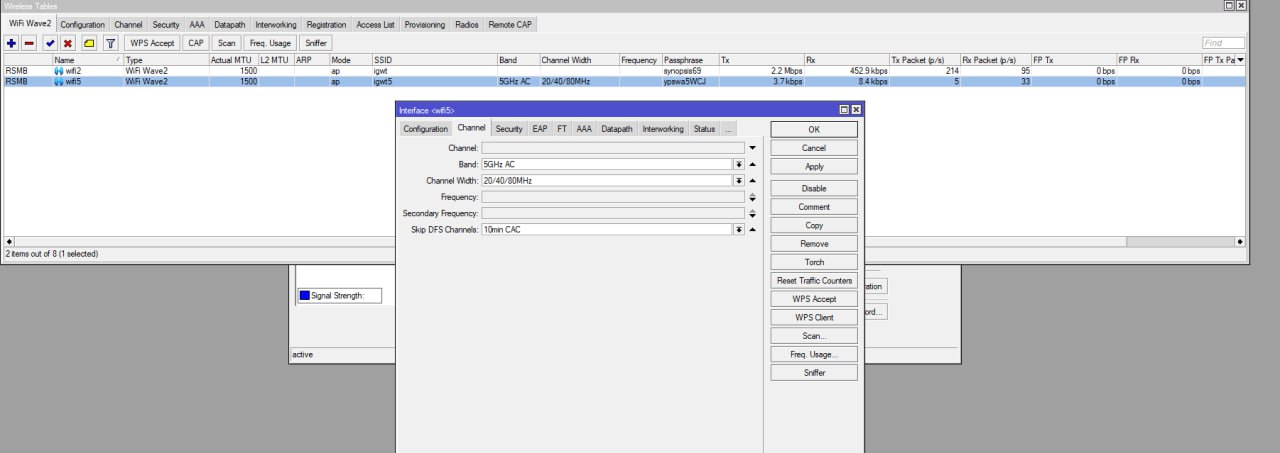The width and height of the screenshot is (1280, 453).
Task: Click the red X Disable icon
Action: coord(68,43)
